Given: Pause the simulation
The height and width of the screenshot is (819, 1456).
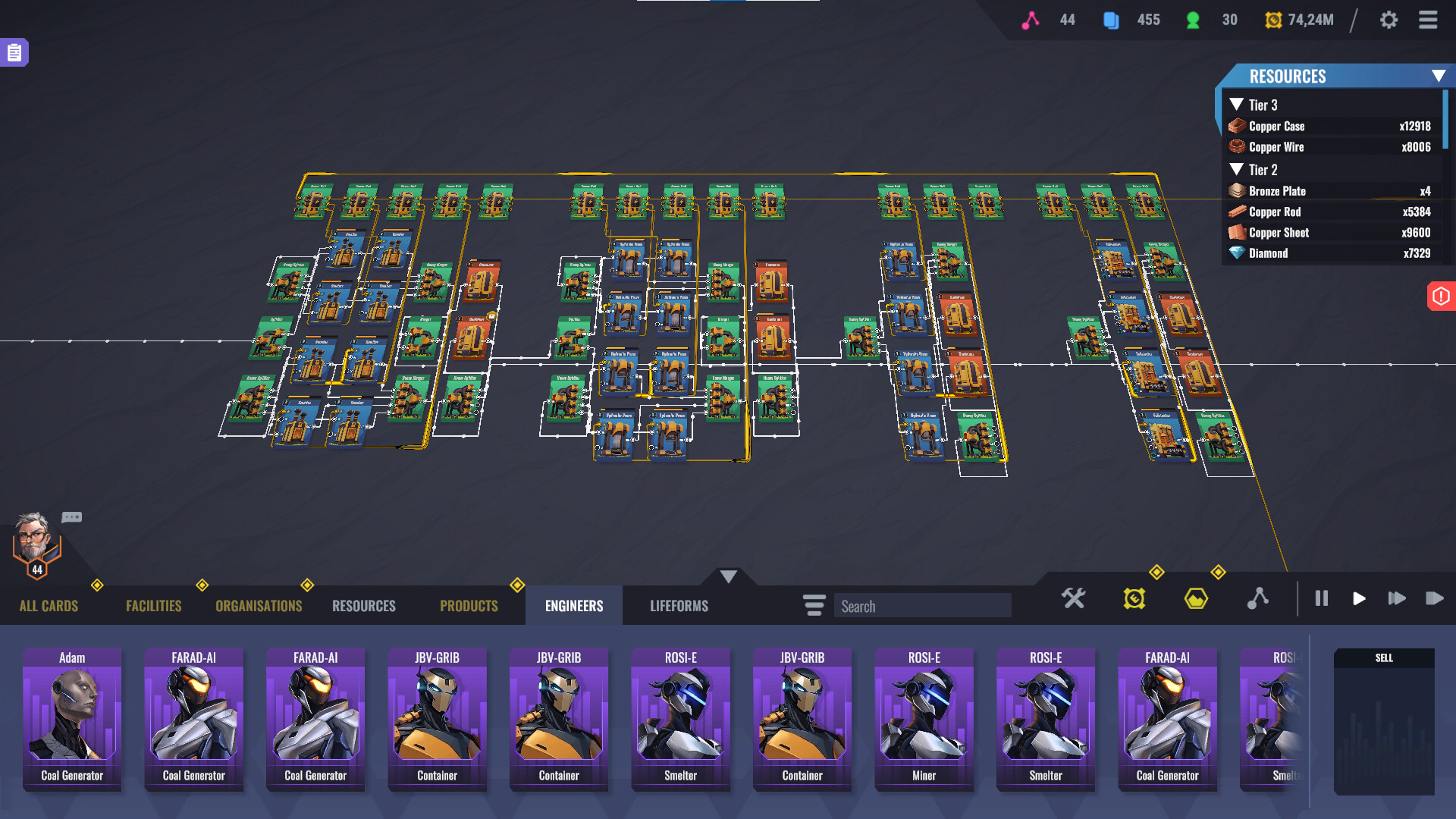Looking at the screenshot, I should click(1322, 598).
